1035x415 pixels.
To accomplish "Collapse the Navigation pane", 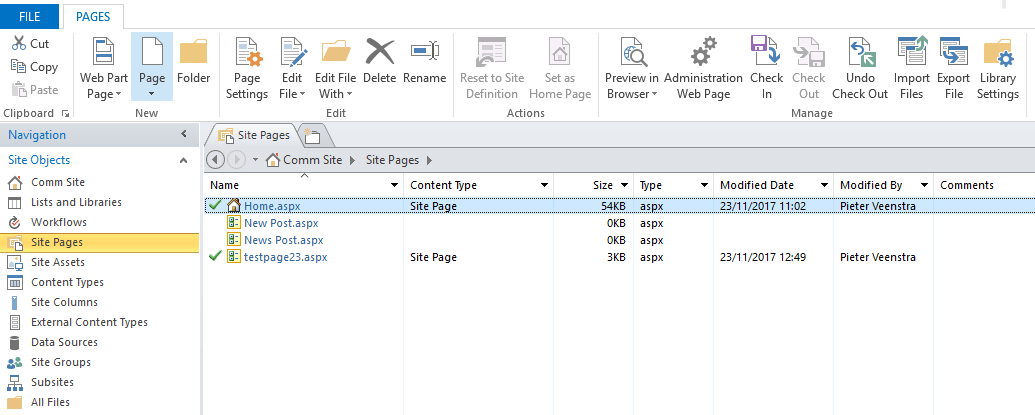I will (184, 135).
